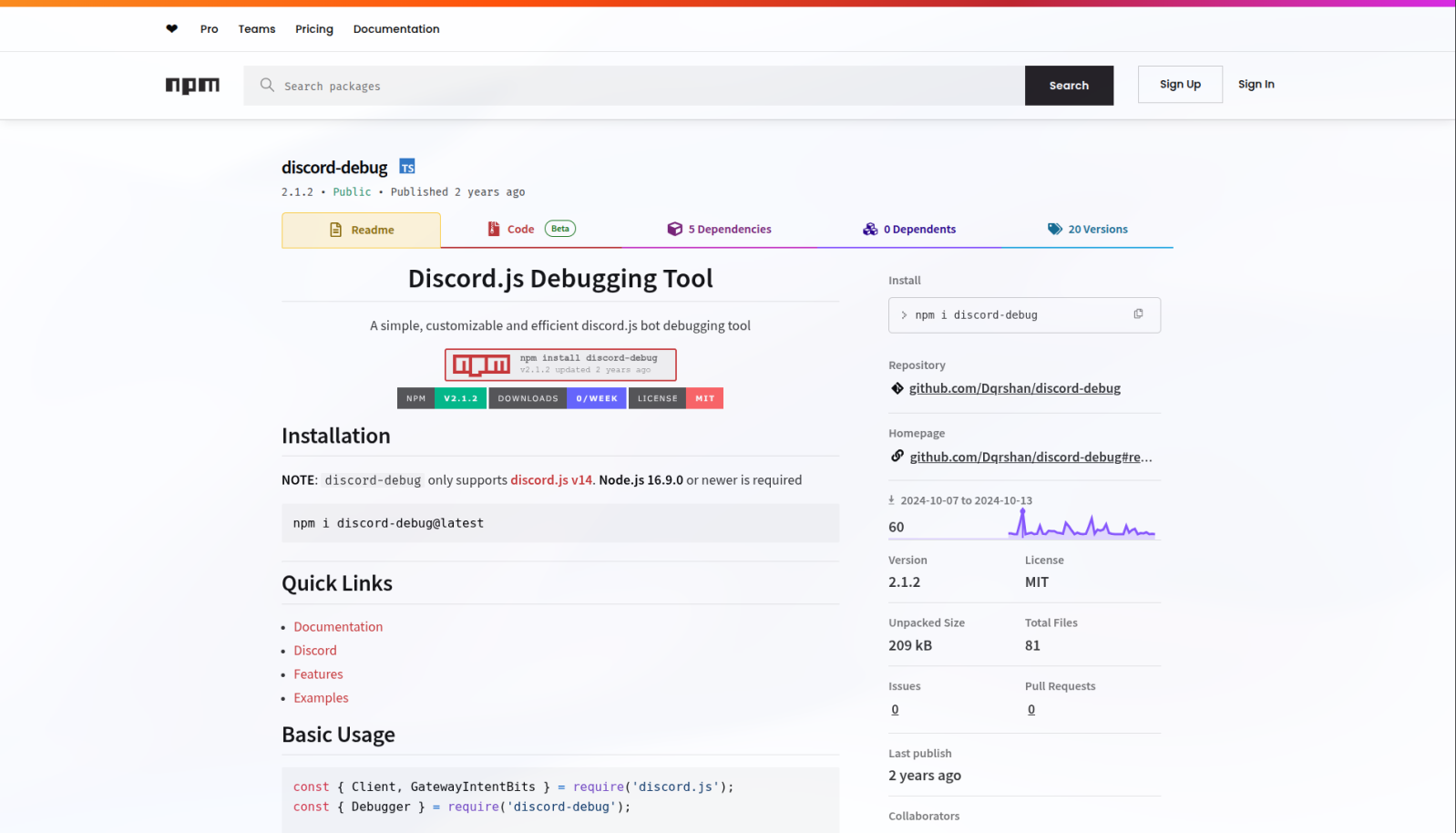Open the Readme tab
Screen dimensions: 1456x833
click(361, 230)
